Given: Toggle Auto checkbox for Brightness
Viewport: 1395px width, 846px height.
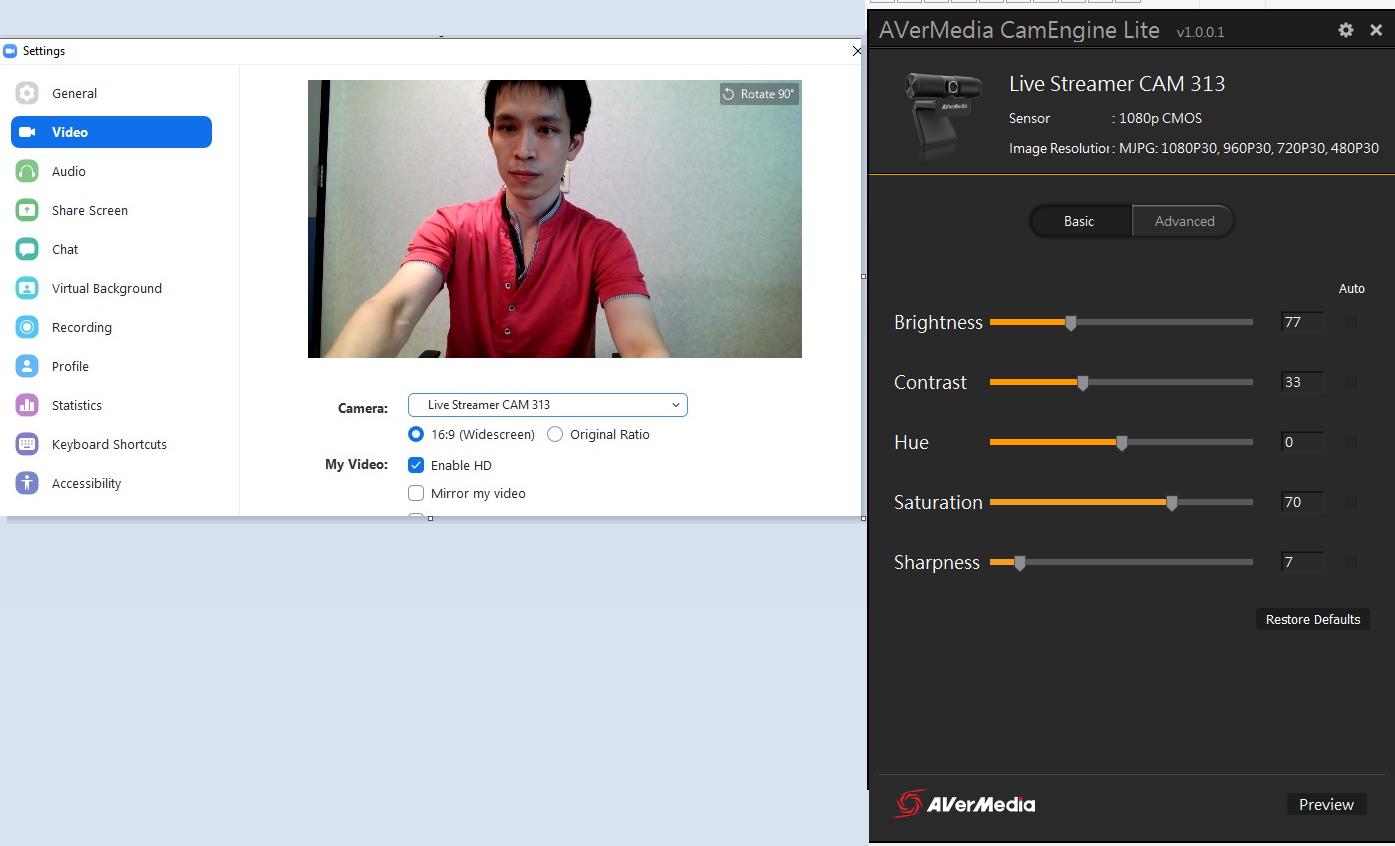Looking at the screenshot, I should pos(1351,322).
